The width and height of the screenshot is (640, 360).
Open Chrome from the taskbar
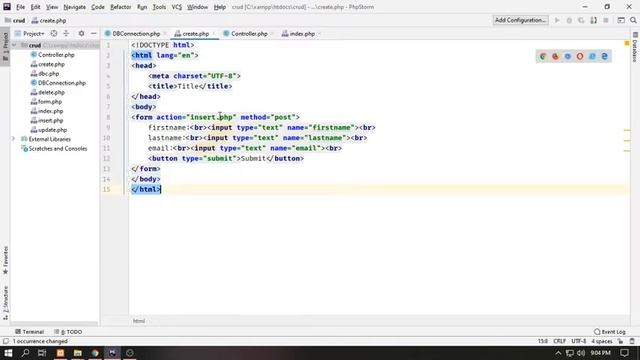coord(95,353)
